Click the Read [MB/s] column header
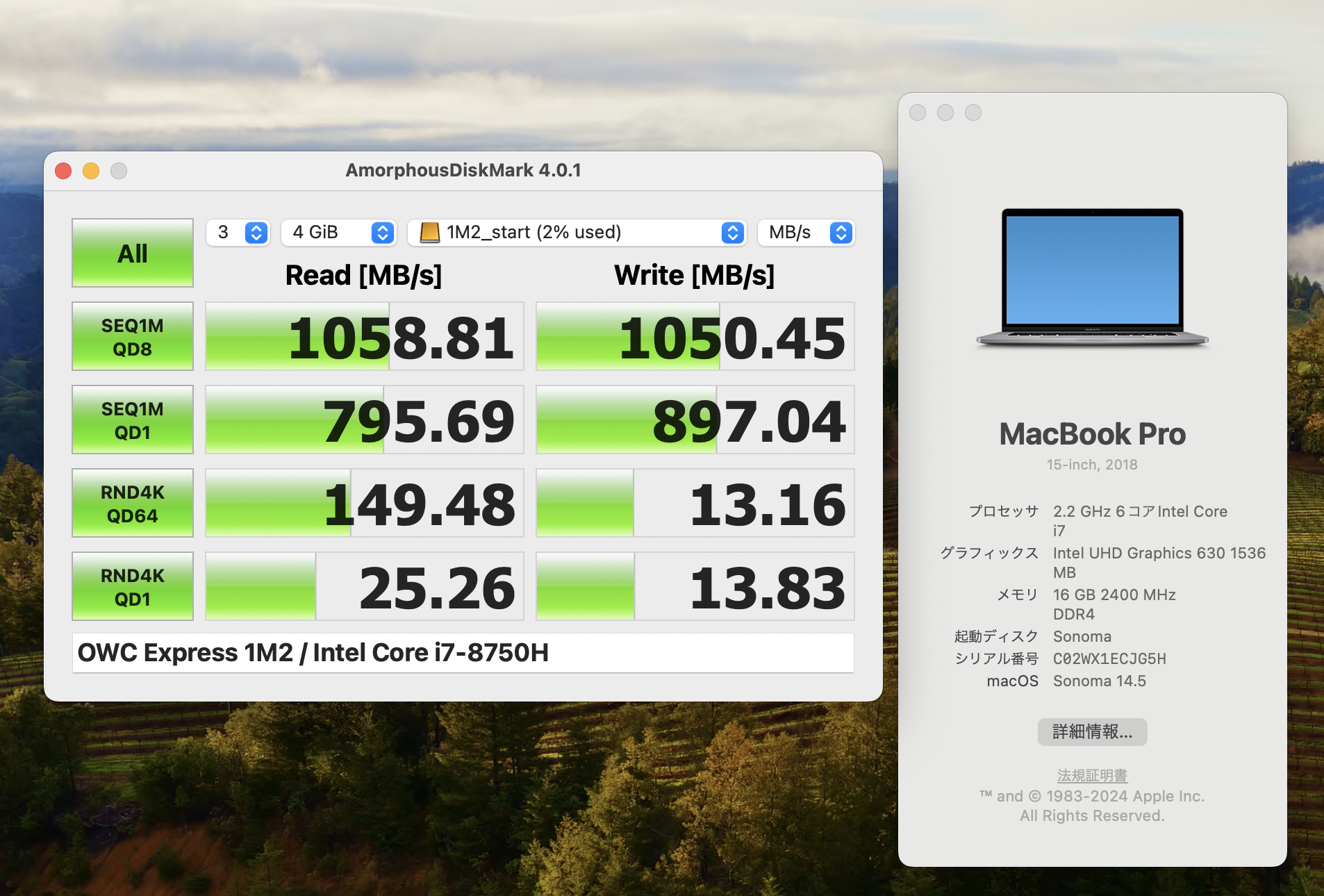 tap(363, 276)
